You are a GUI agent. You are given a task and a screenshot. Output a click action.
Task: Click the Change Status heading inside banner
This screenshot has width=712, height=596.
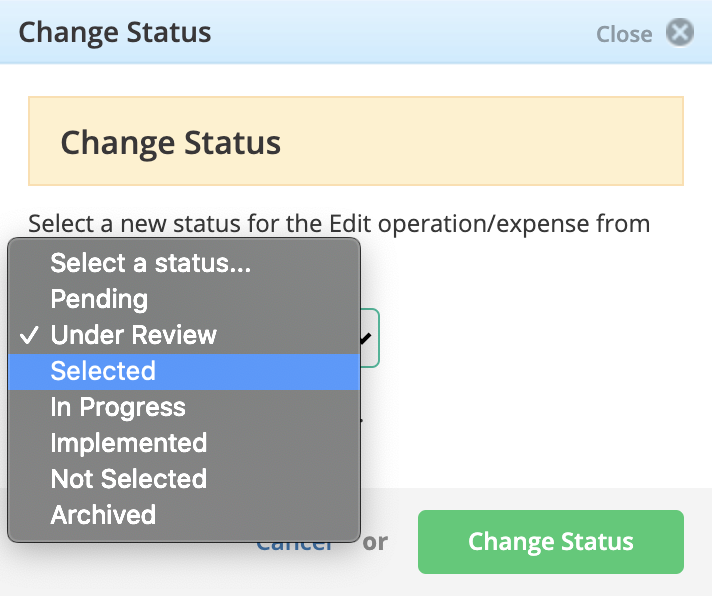(171, 143)
